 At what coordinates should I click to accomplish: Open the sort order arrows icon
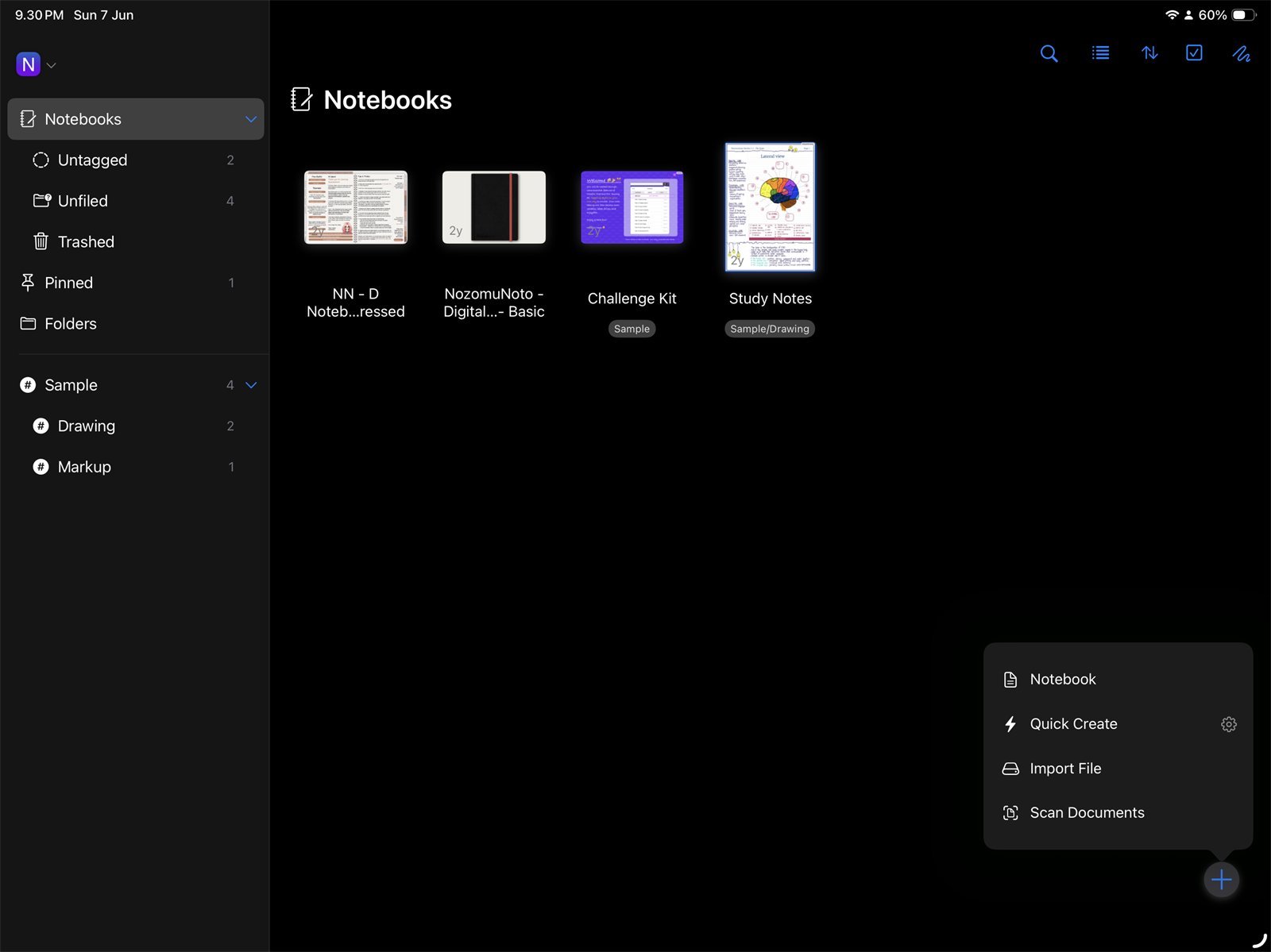[x=1149, y=53]
